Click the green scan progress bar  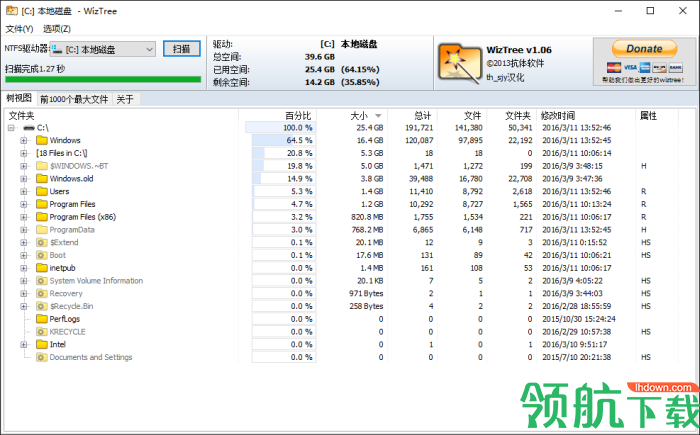click(x=103, y=79)
